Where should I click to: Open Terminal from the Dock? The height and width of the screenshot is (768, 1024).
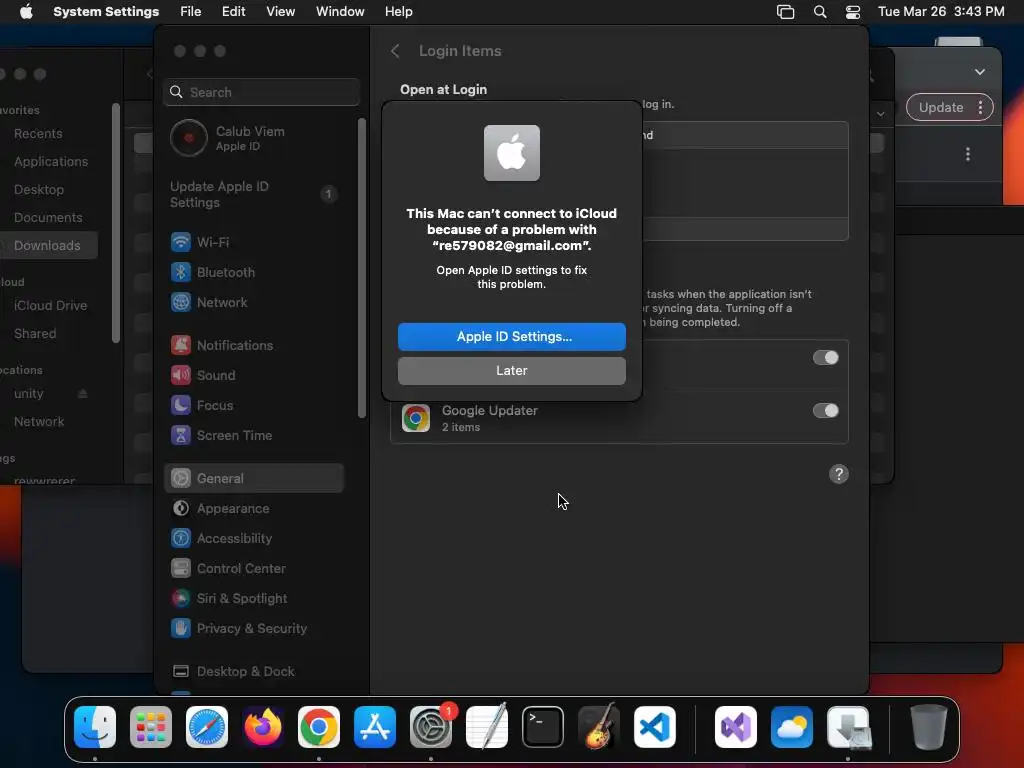click(543, 727)
